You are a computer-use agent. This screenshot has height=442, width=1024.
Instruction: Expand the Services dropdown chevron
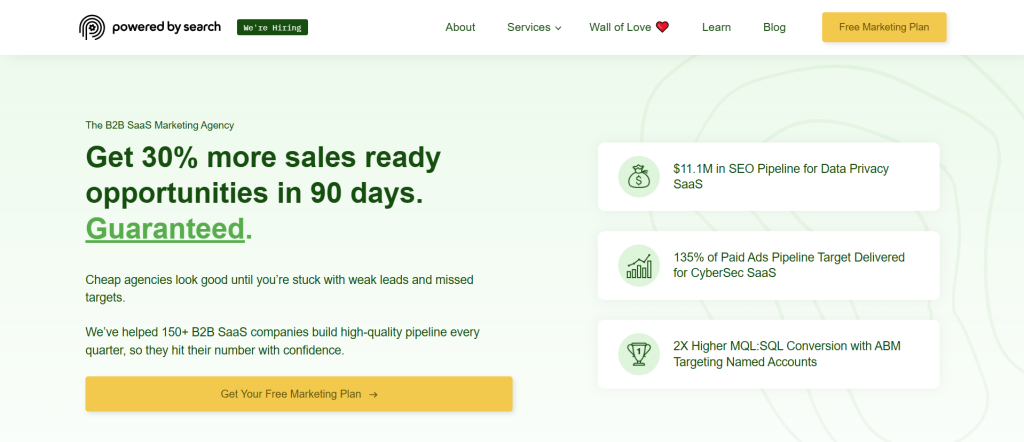558,28
